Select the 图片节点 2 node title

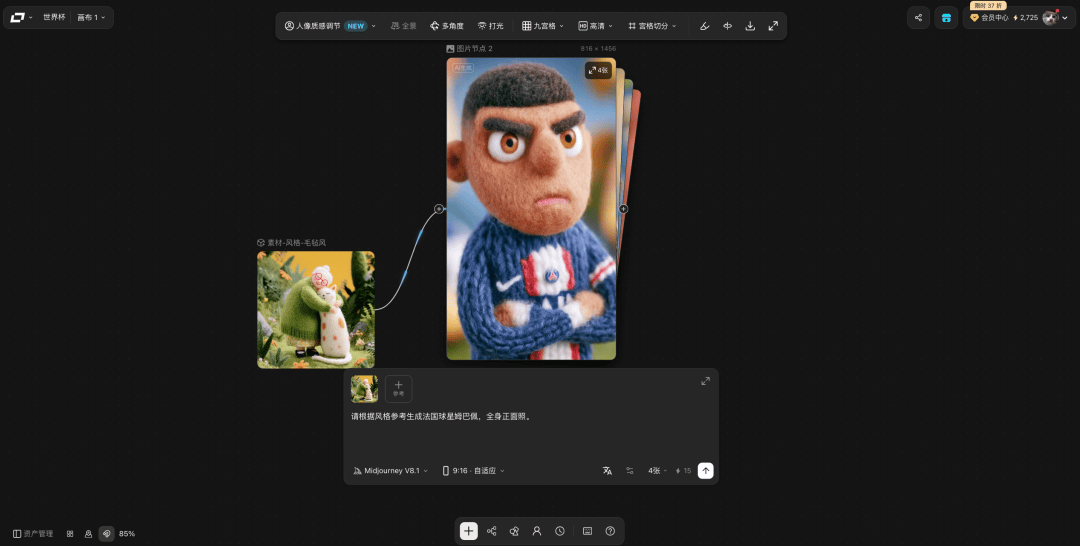(x=470, y=49)
